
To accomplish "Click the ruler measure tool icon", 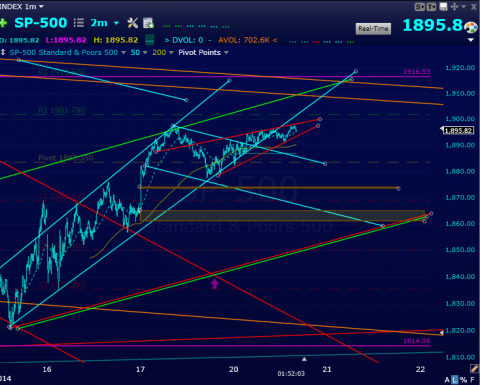I will click(x=474, y=368).
